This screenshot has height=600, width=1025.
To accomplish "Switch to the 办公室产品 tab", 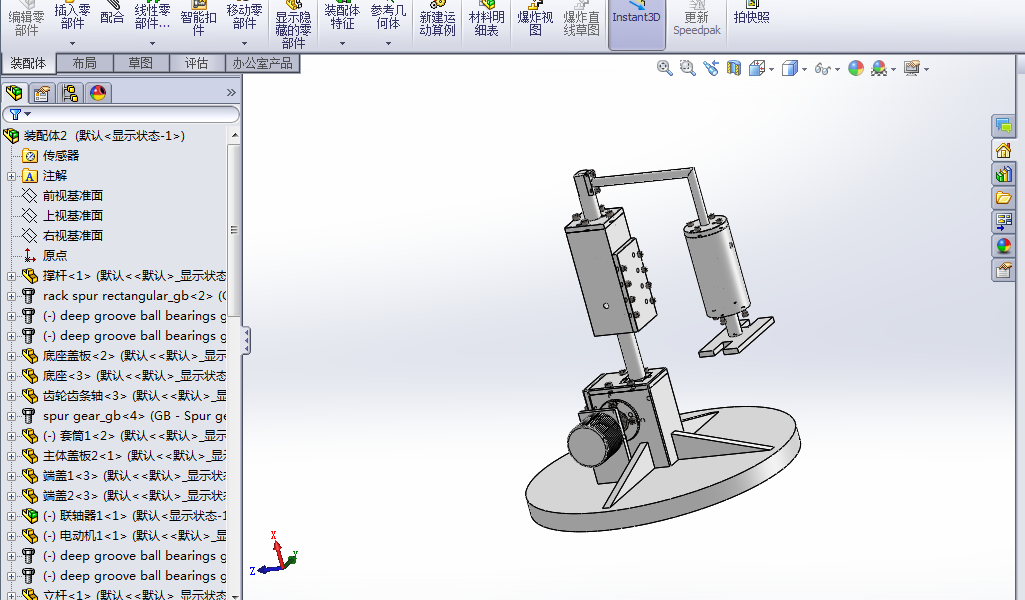I will 262,63.
